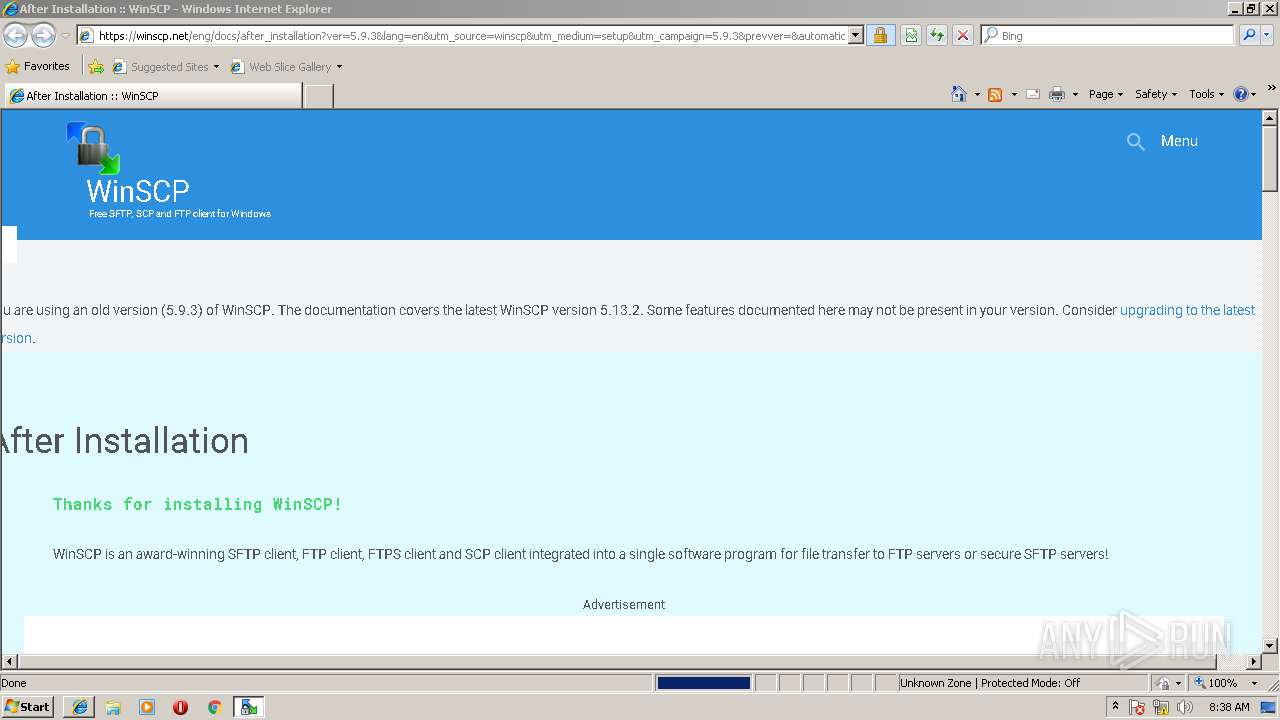Print the page with the printer icon
Screen dimensions: 1280x720
point(1057,94)
